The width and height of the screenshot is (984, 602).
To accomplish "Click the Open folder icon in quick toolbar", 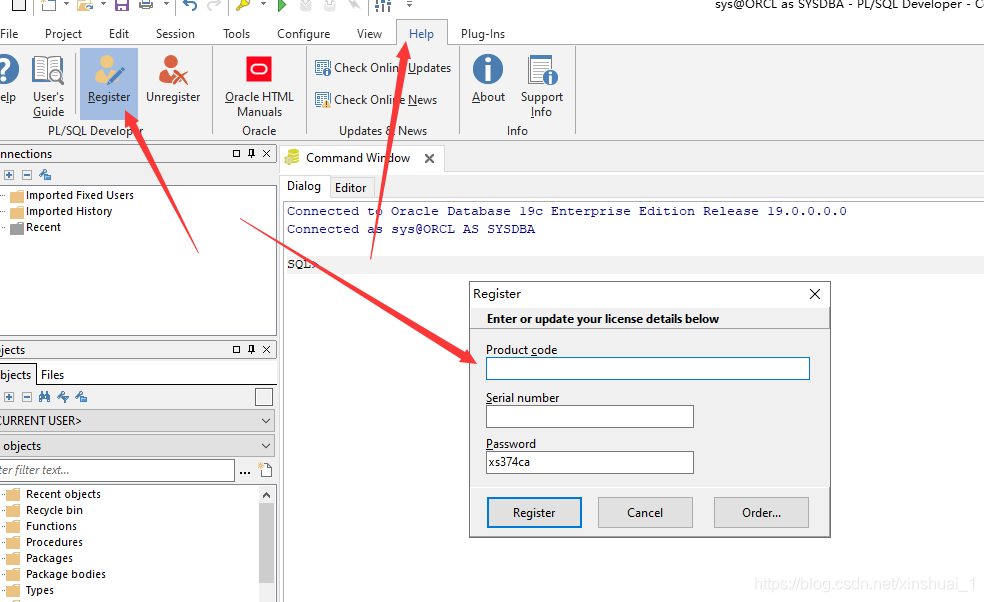I will tap(85, 5).
